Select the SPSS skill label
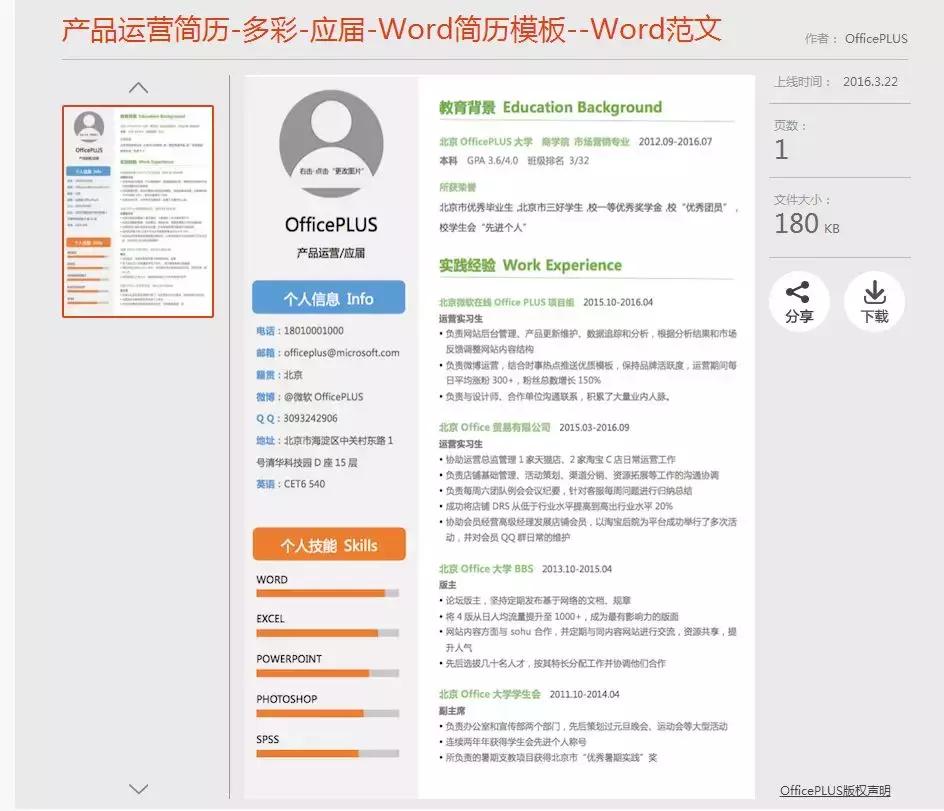This screenshot has height=811, width=944. (267, 739)
